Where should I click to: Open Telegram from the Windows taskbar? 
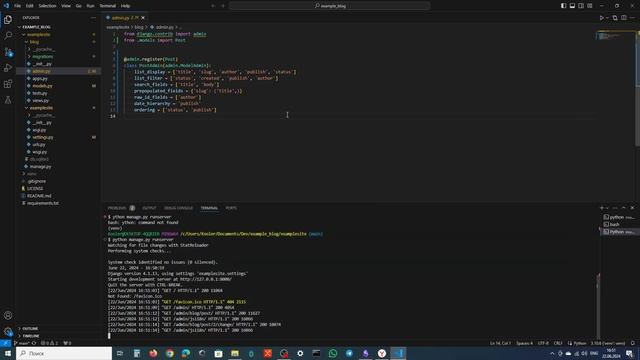(x=349, y=353)
